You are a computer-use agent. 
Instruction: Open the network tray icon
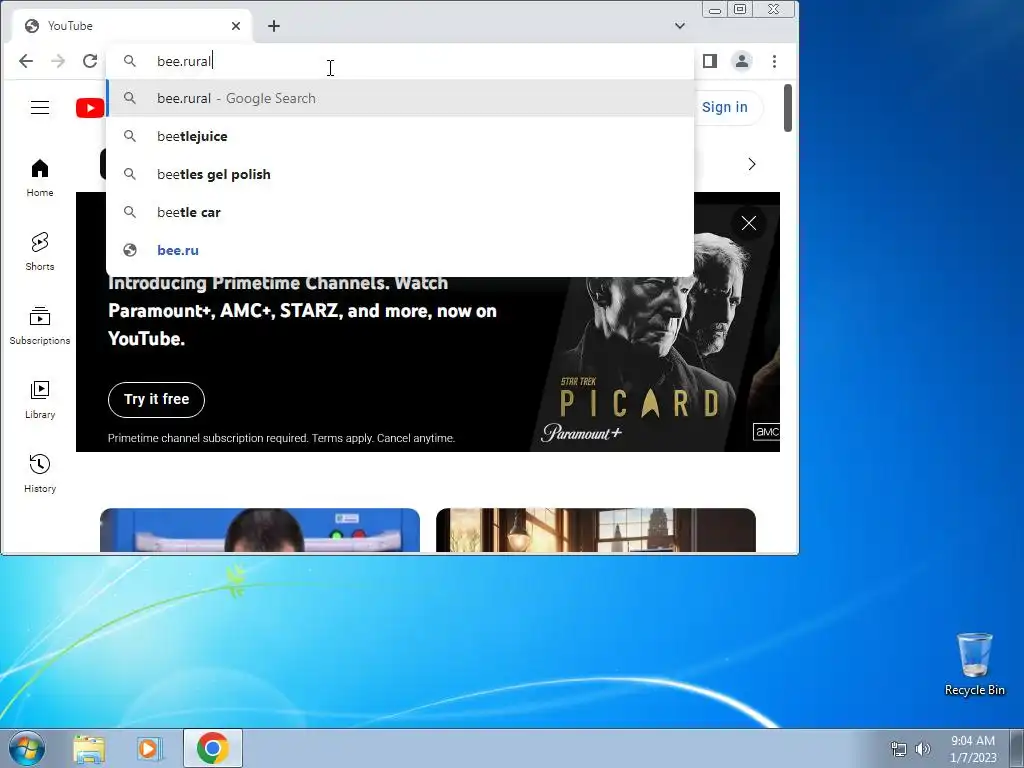(899, 749)
